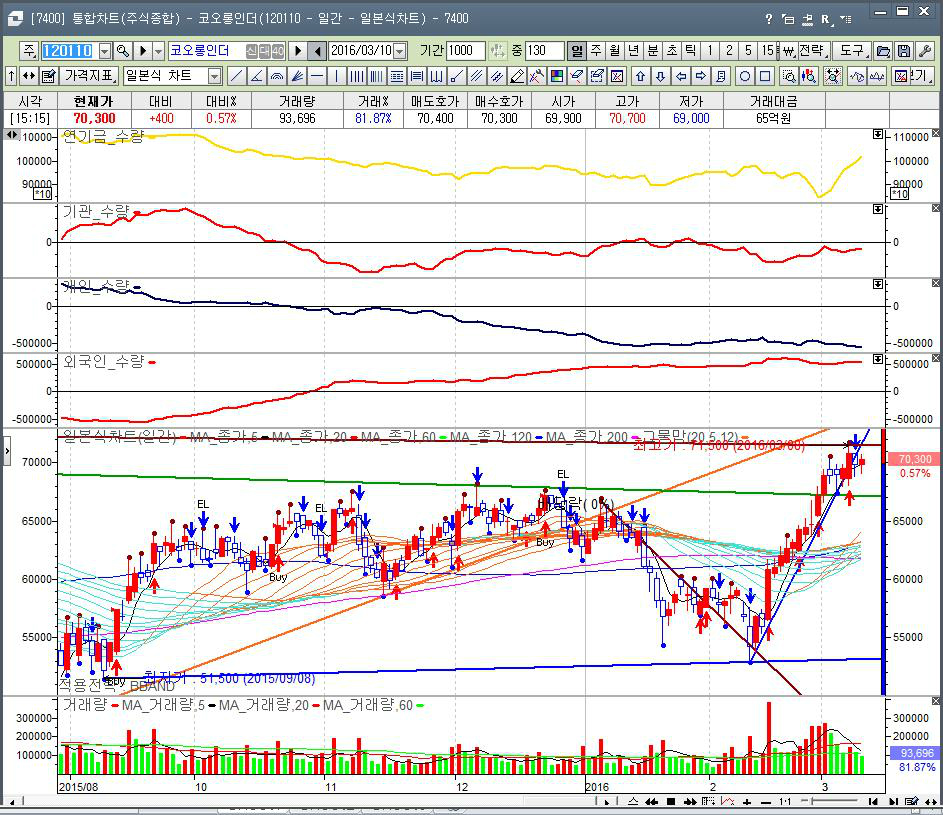
Task: Select the color palette tool icon
Action: tap(556, 76)
